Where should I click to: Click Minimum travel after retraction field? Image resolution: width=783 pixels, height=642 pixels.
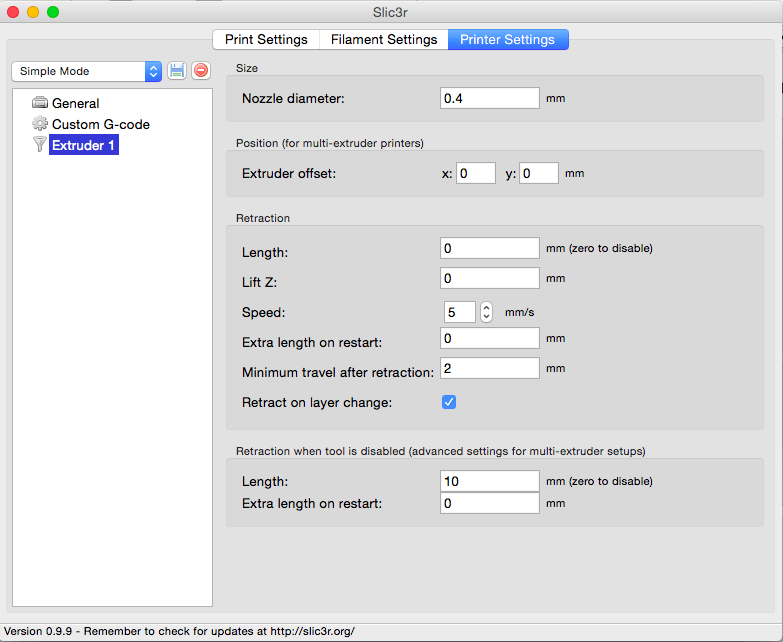(489, 368)
